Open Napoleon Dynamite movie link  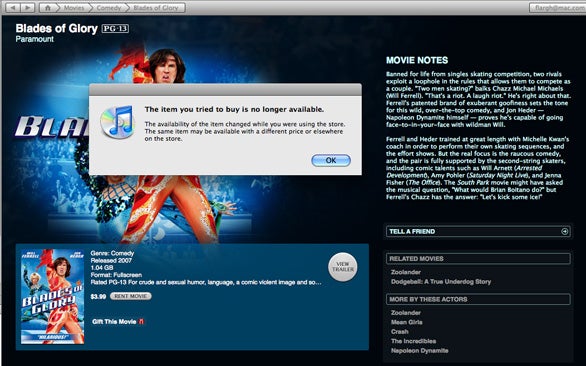click(x=419, y=351)
